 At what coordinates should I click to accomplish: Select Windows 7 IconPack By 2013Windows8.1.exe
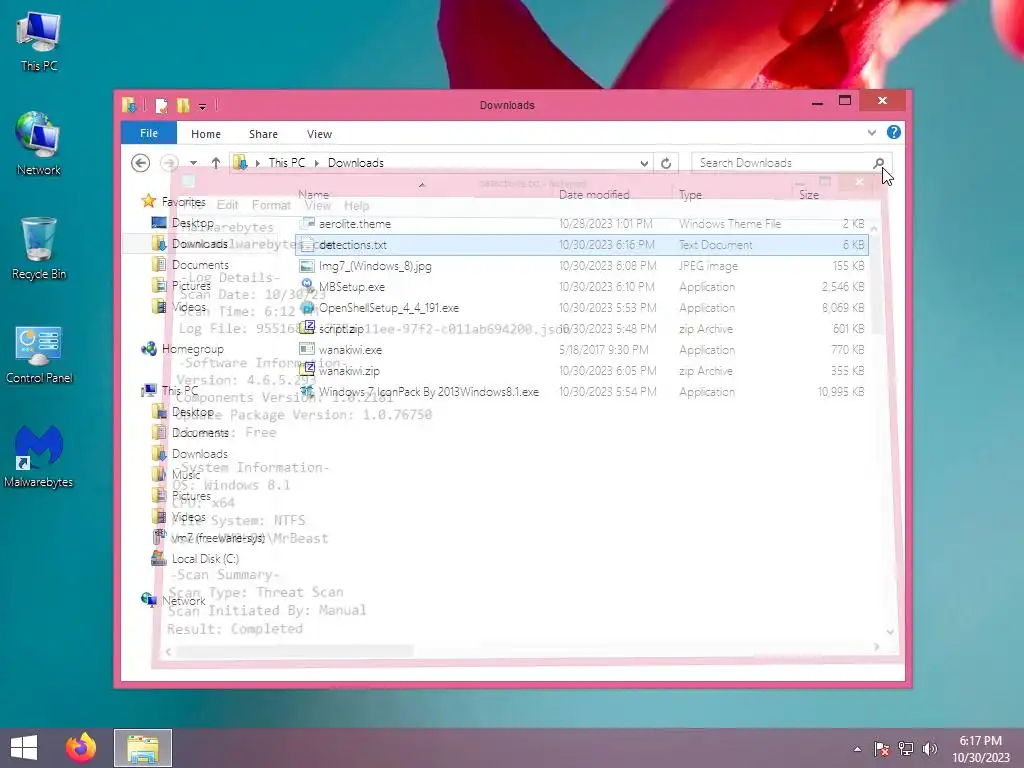581,392
